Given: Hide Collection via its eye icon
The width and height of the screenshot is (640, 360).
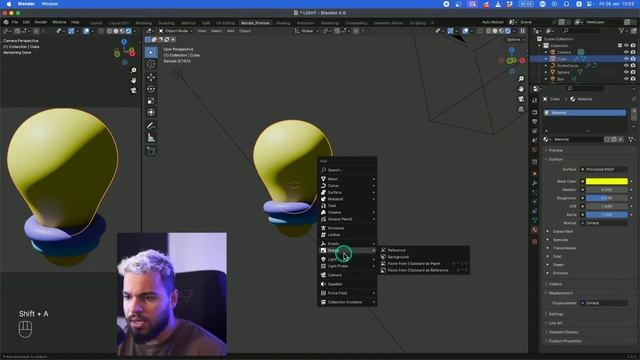Looking at the screenshot, I should coord(626,45).
